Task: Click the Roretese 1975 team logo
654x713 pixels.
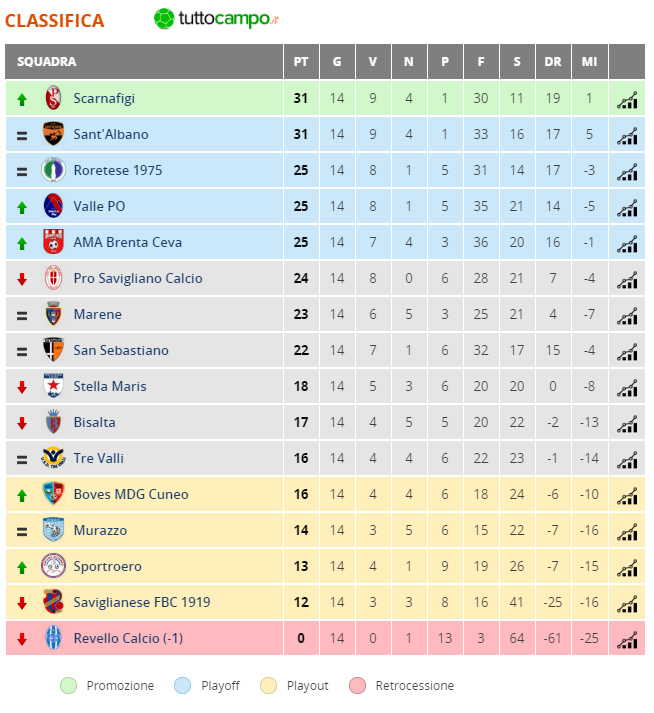Action: coord(53,170)
